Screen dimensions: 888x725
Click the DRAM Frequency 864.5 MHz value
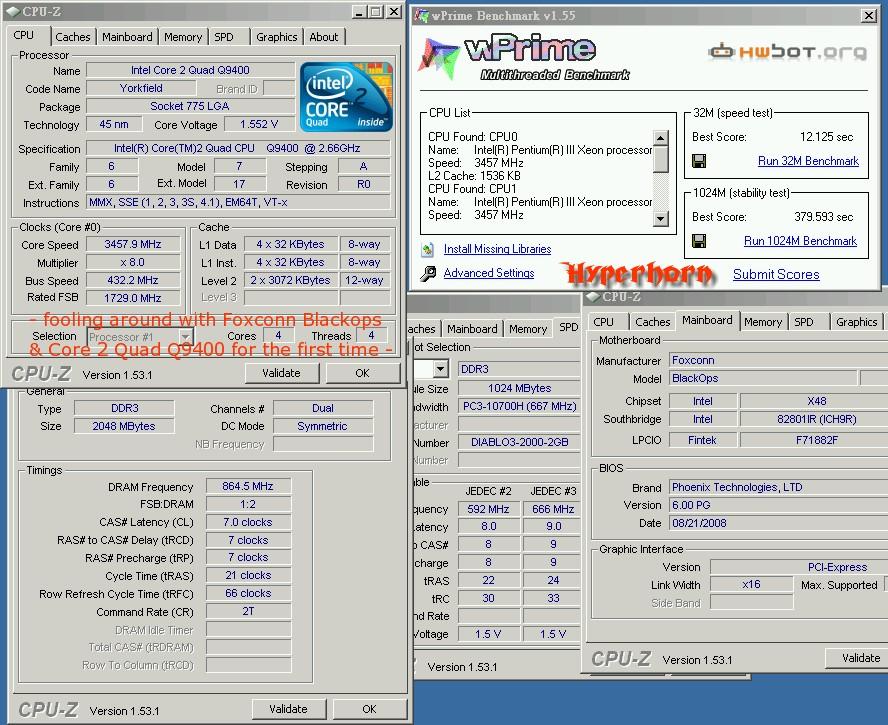(248, 487)
